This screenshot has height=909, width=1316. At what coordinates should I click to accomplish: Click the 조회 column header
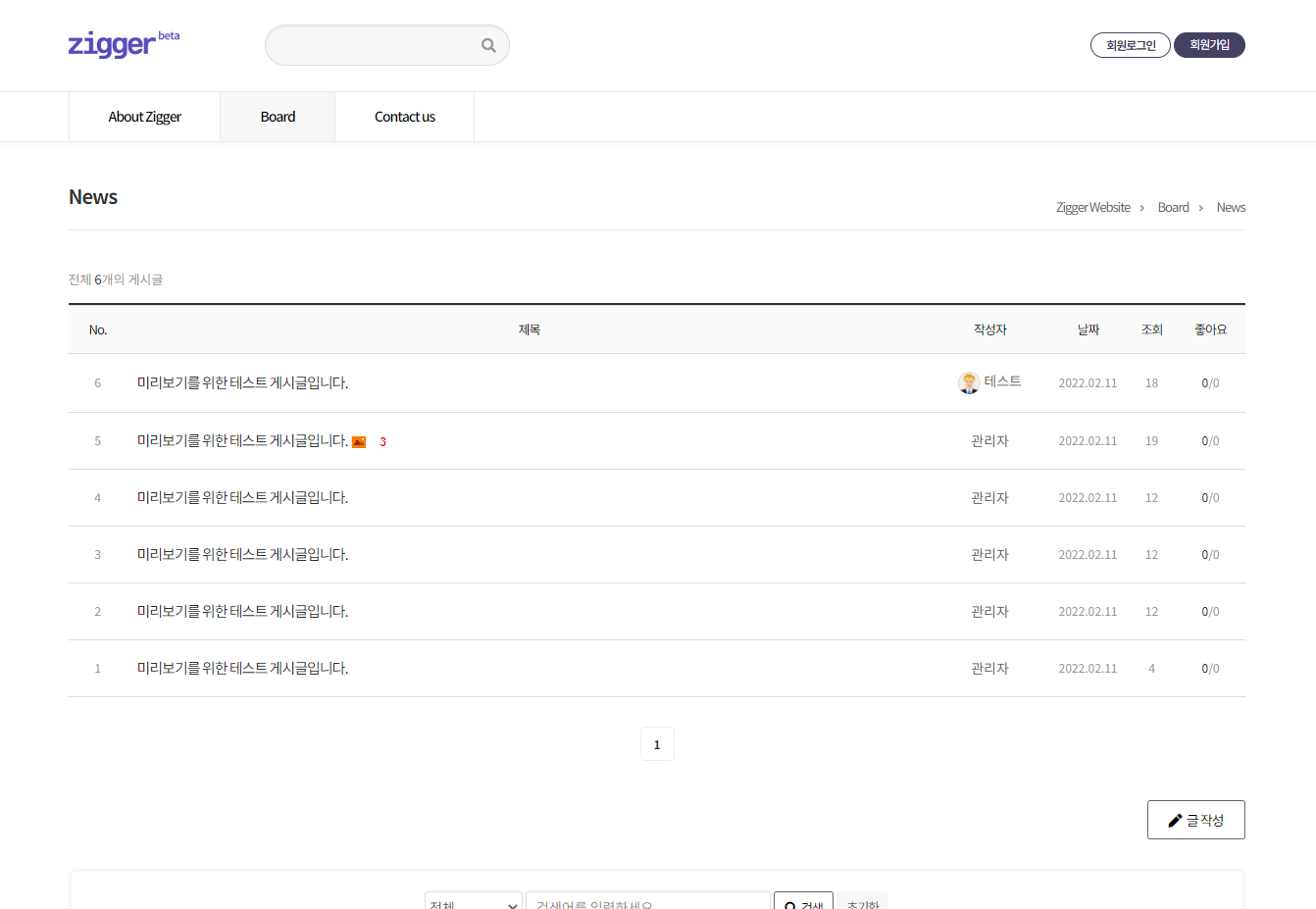point(1151,330)
